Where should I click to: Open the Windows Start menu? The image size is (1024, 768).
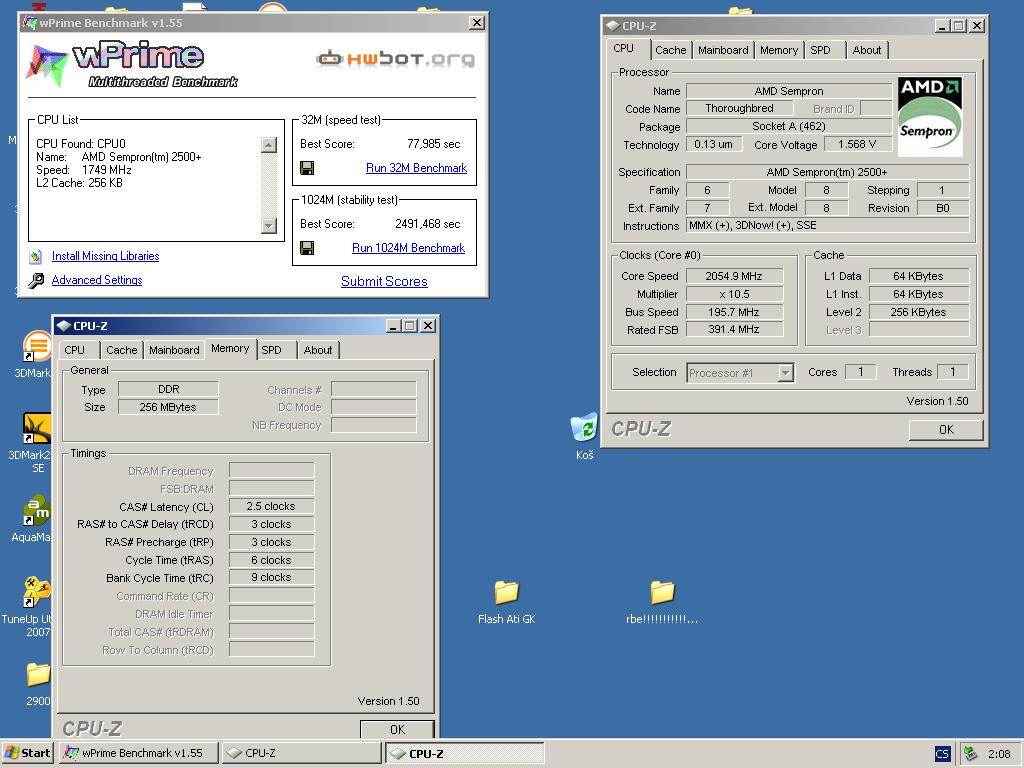coord(27,753)
